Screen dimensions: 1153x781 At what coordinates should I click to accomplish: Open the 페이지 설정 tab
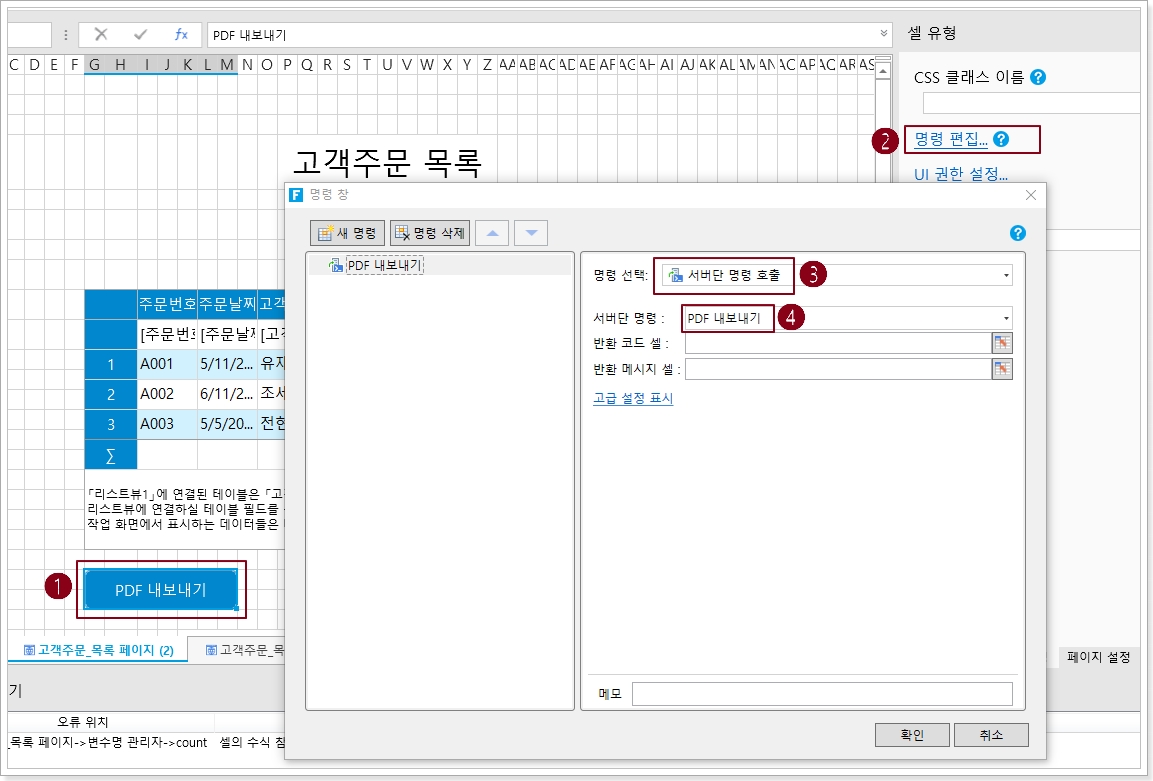(x=1098, y=657)
